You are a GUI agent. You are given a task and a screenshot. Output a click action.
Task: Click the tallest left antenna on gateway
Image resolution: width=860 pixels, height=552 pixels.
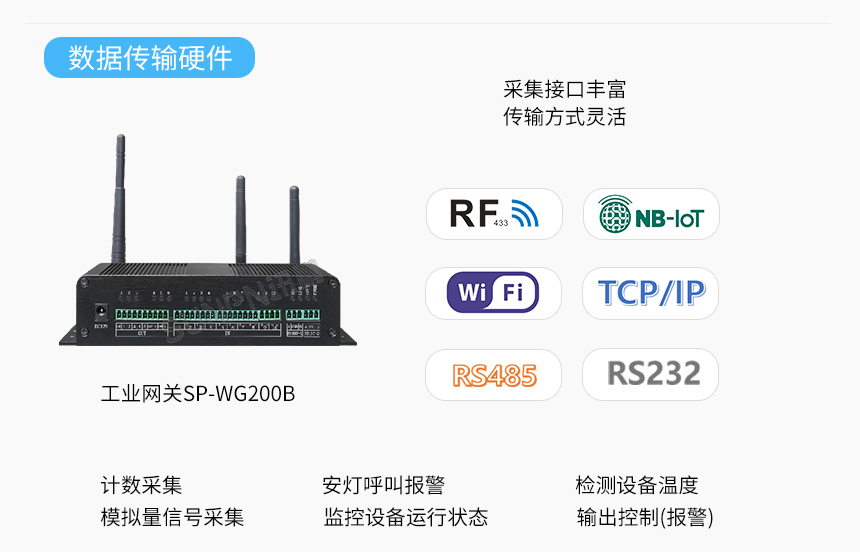[x=119, y=199]
